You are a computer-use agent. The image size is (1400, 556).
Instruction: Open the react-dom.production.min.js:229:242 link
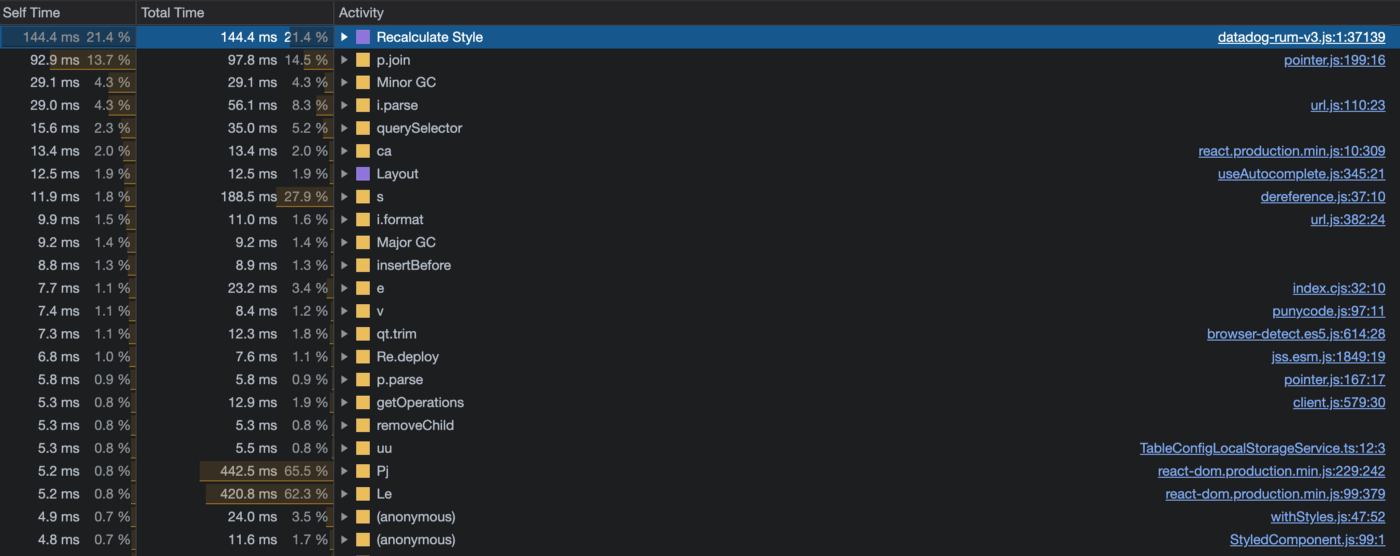tap(1272, 471)
